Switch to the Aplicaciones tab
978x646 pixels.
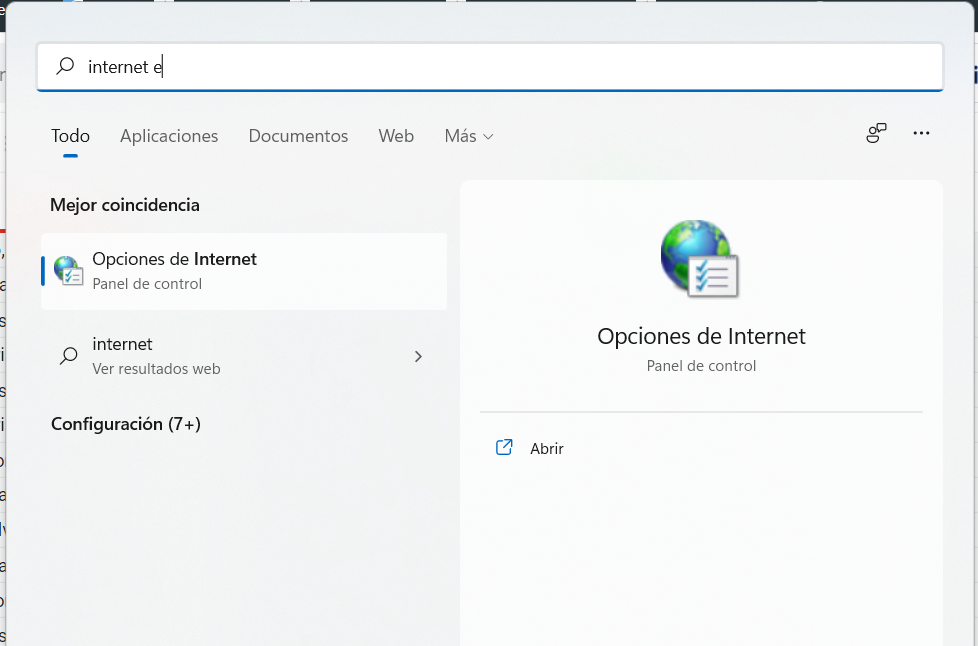169,136
